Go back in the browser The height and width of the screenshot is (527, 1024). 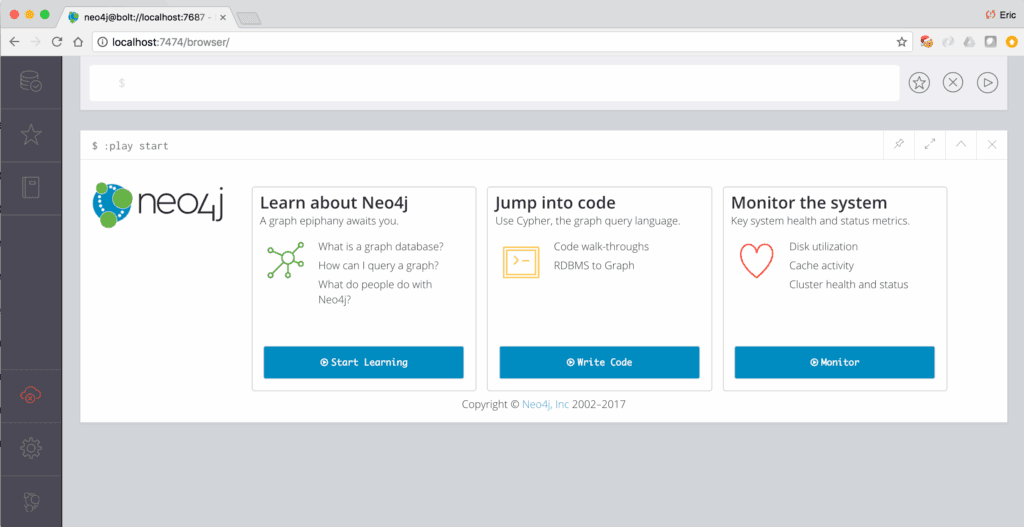pos(14,42)
